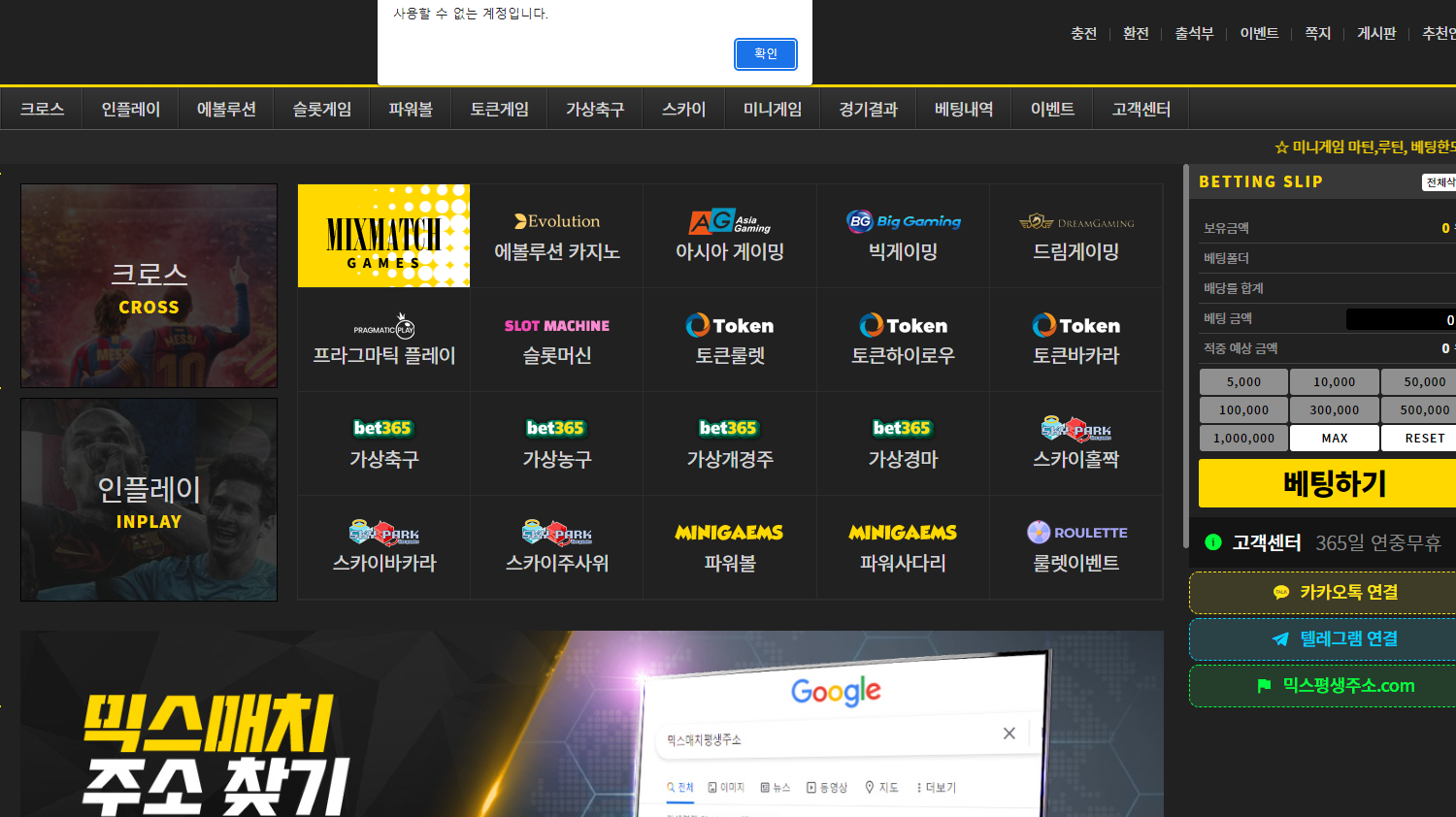Open the 스카이 menu item
The width and height of the screenshot is (1456, 817).
pyautogui.click(x=684, y=110)
